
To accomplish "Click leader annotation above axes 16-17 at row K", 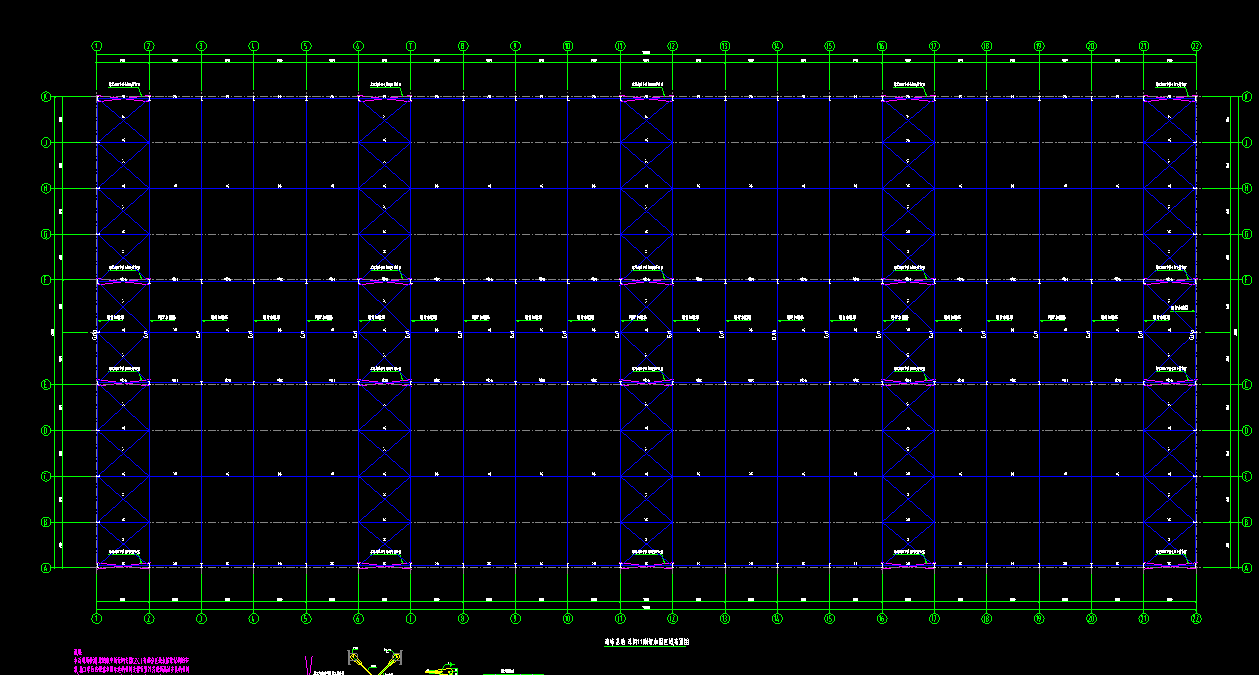I will click(x=908, y=84).
